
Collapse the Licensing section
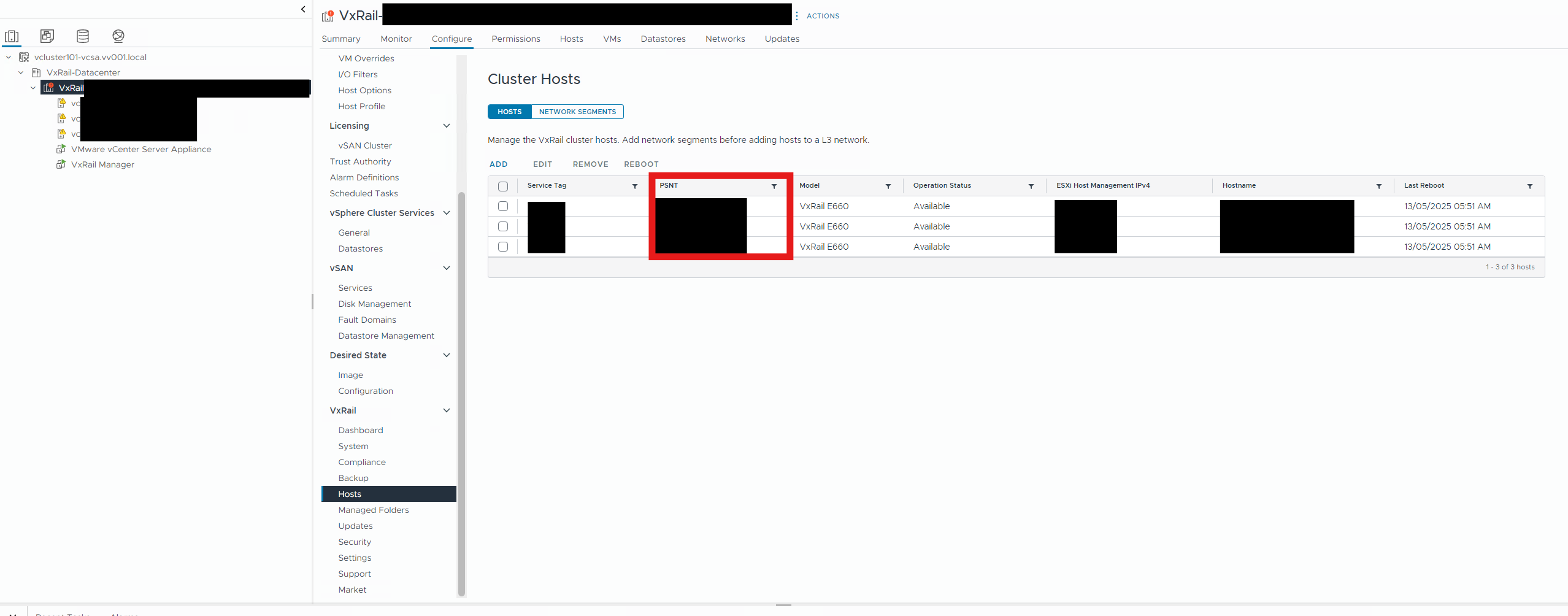coord(447,126)
